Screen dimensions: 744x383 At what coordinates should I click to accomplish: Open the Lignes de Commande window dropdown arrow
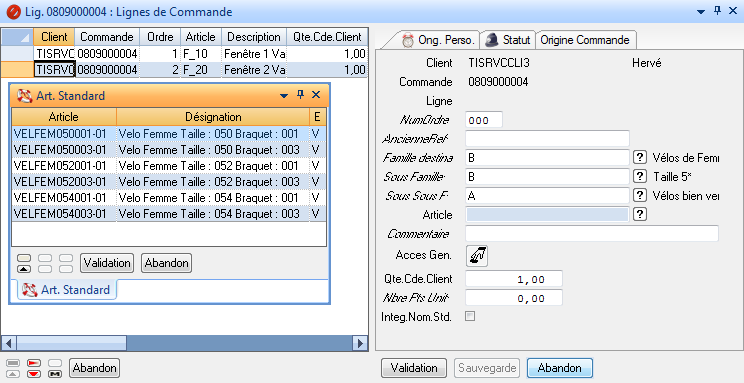(x=701, y=12)
